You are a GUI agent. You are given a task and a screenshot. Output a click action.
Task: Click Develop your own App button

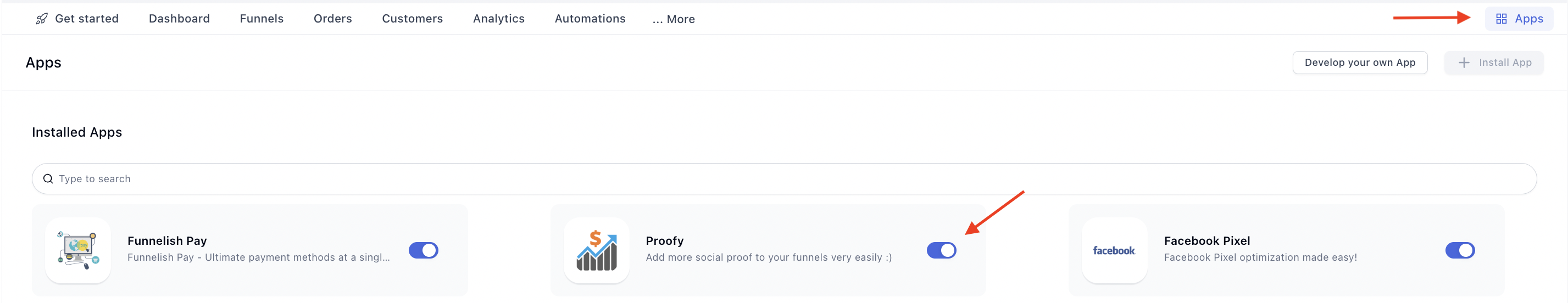[x=1359, y=63]
